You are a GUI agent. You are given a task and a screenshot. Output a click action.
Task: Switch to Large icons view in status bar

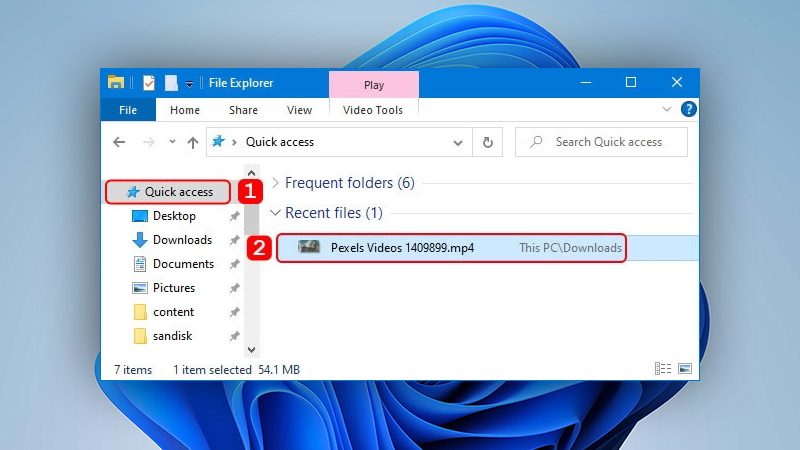point(685,368)
